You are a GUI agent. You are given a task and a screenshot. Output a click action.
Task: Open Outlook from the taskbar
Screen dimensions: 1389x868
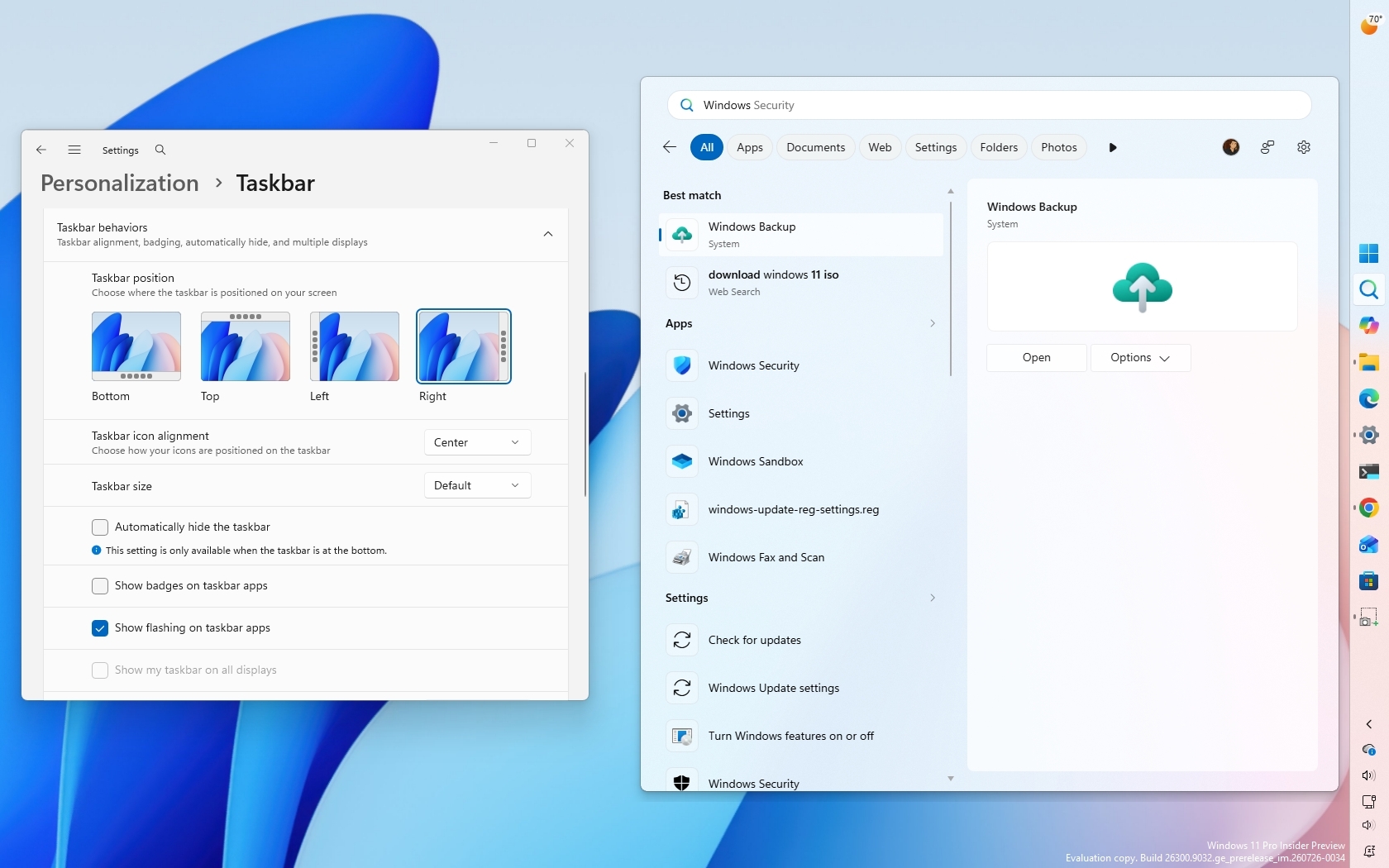pos(1369,544)
